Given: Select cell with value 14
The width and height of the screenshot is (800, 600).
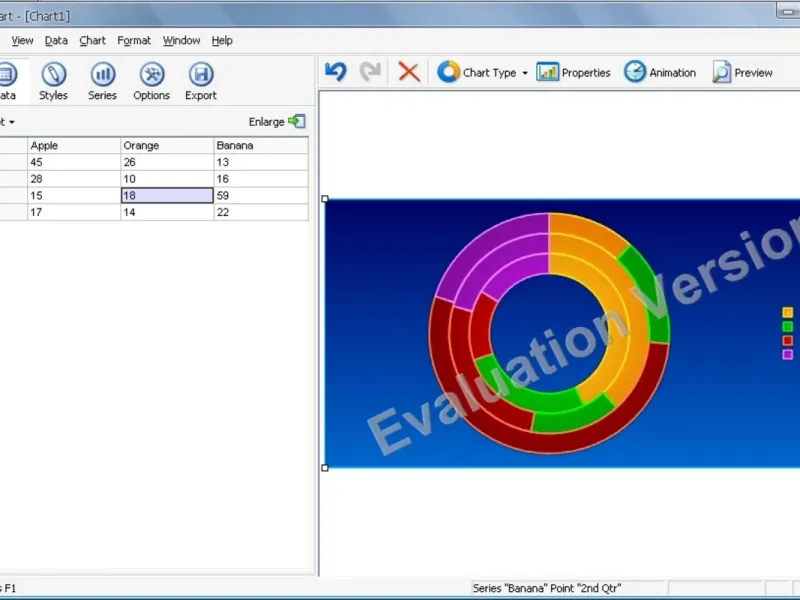Looking at the screenshot, I should pos(167,212).
